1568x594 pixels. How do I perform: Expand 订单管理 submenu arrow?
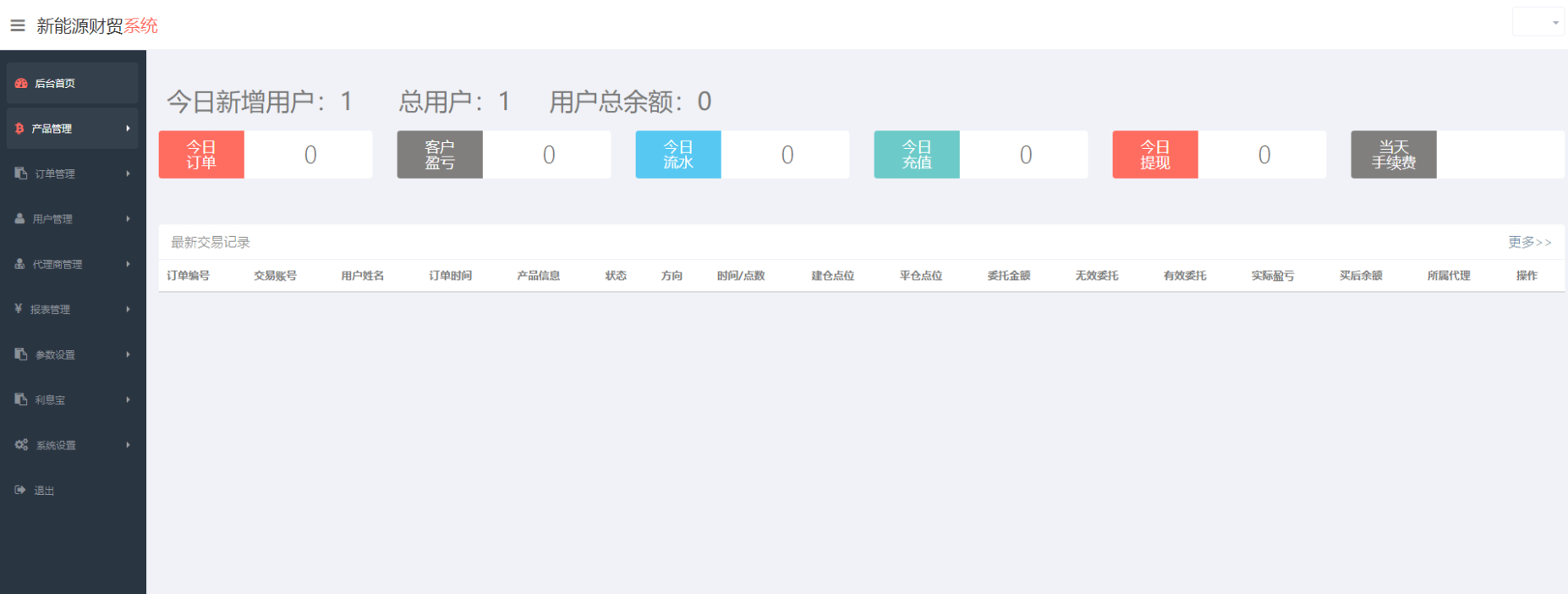pos(128,173)
